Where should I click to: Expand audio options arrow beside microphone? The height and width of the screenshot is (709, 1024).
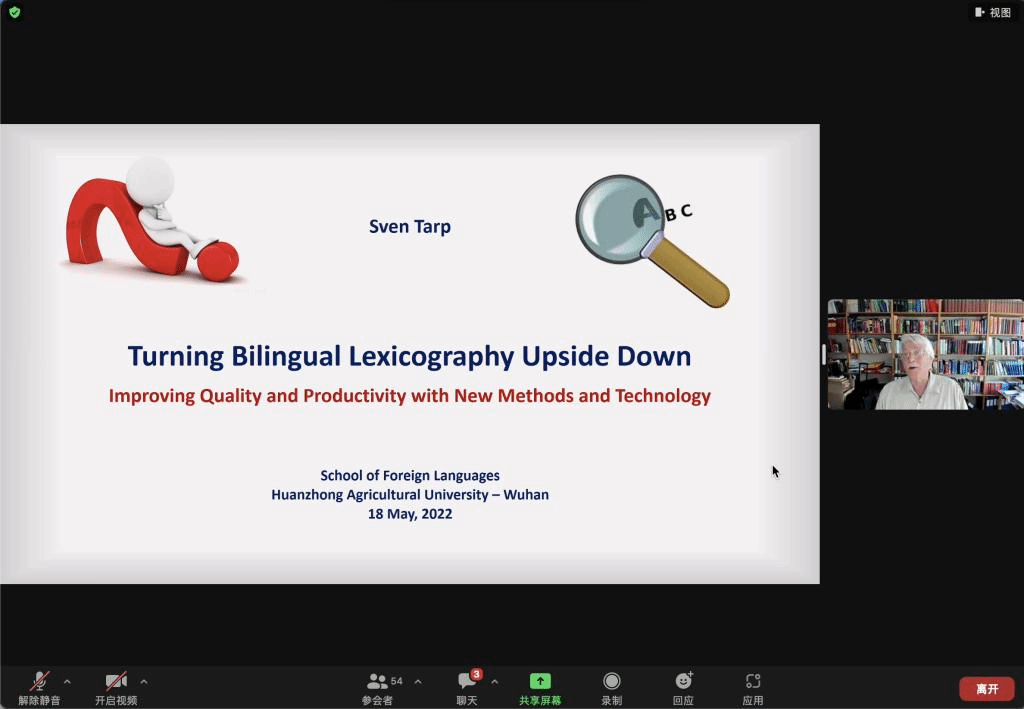coord(67,682)
